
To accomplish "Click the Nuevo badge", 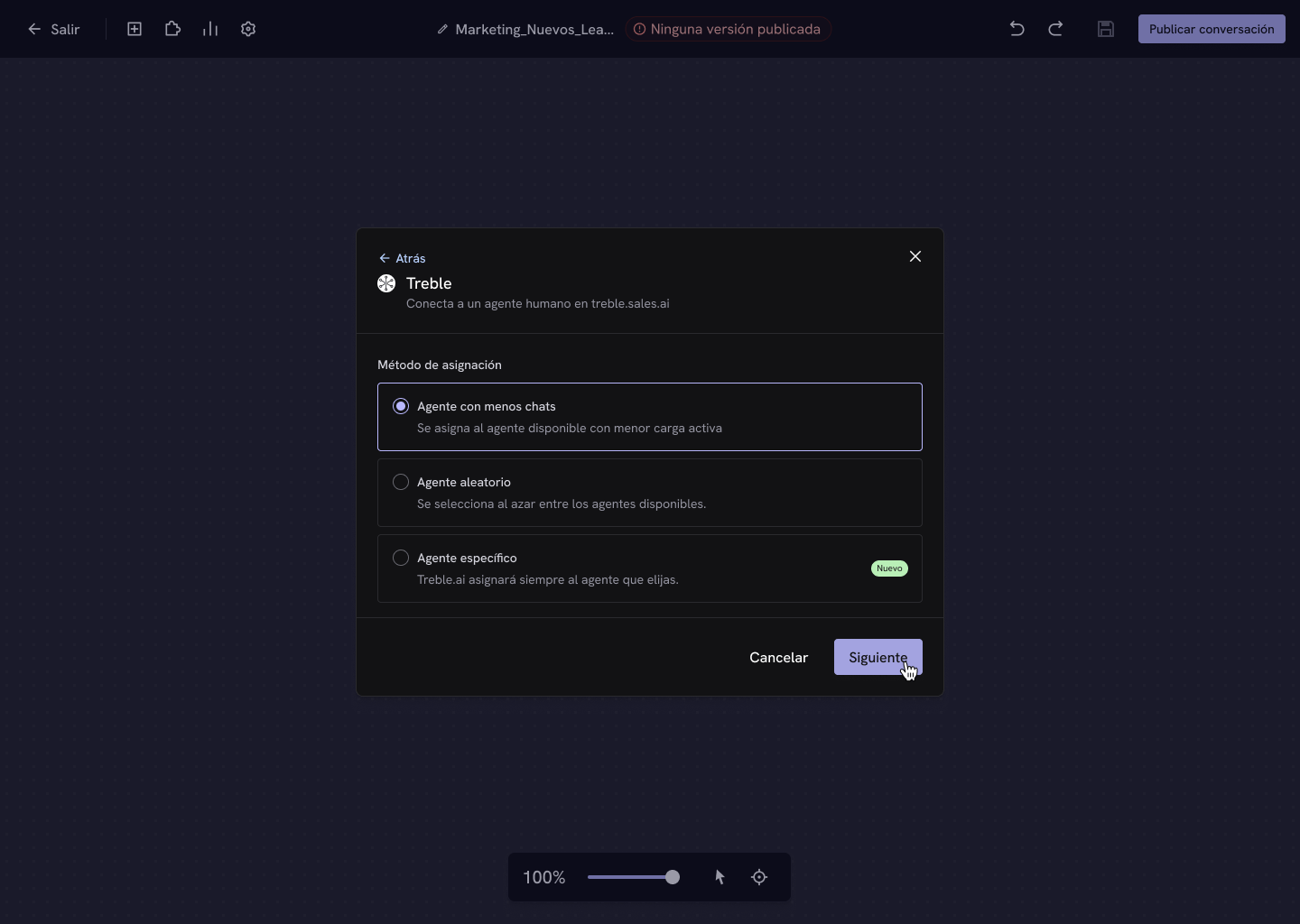I will [889, 568].
